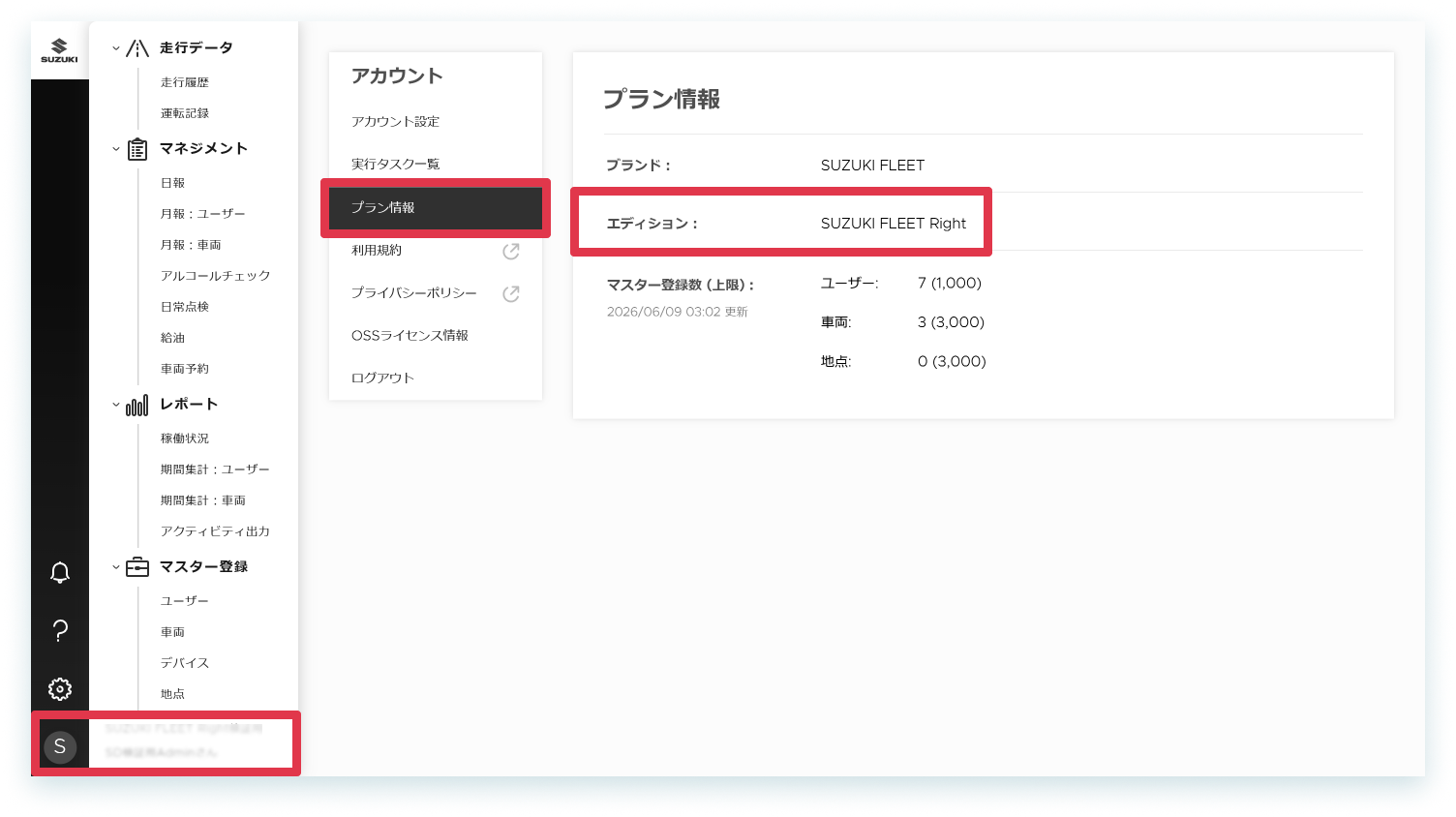Collapse the マスター登録 section chevron

[116, 567]
